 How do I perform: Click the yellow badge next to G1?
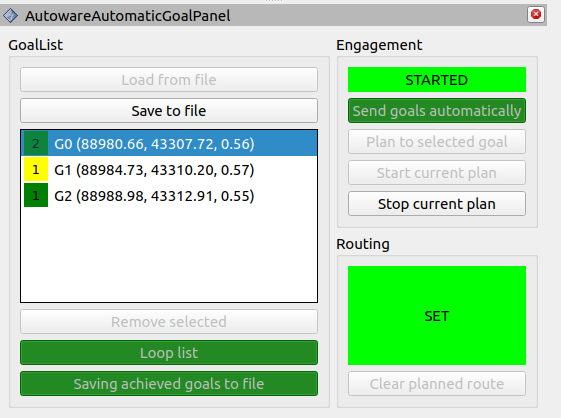tap(36, 169)
